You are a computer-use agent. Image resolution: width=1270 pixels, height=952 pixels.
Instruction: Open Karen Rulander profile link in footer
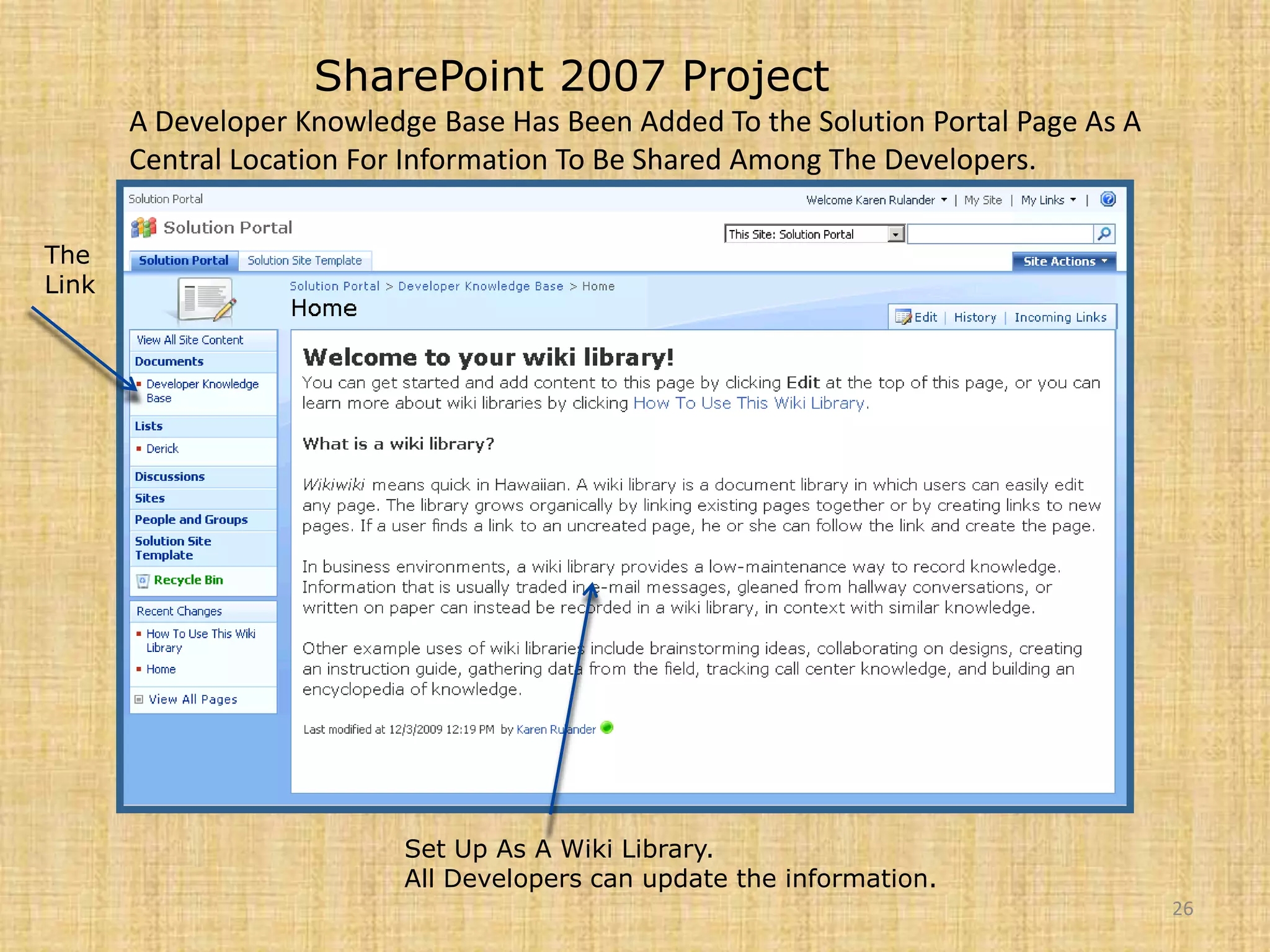pyautogui.click(x=556, y=729)
